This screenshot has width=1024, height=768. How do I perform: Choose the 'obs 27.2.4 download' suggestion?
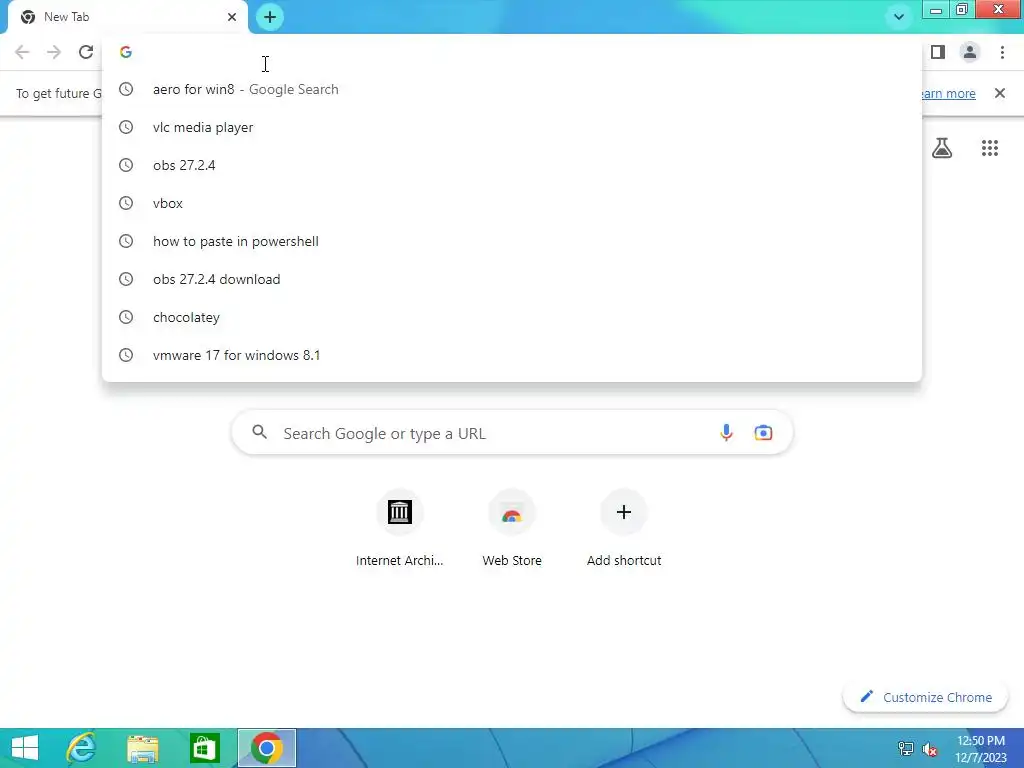tap(512, 279)
